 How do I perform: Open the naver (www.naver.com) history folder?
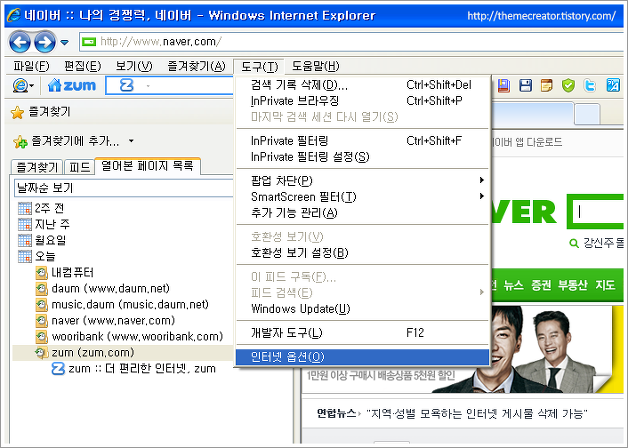[x=105, y=321]
